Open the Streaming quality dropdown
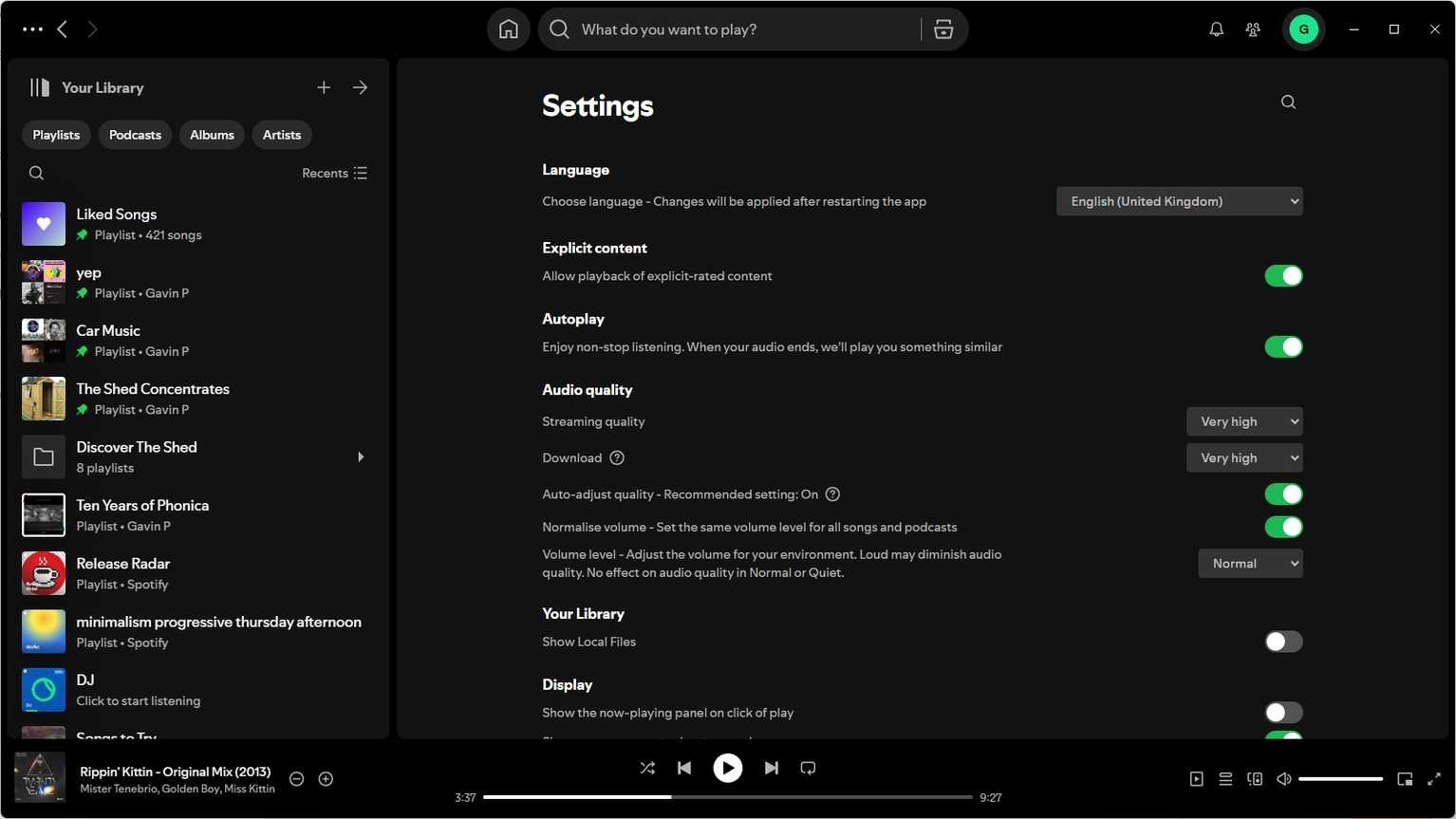This screenshot has width=1456, height=819. coord(1243,421)
